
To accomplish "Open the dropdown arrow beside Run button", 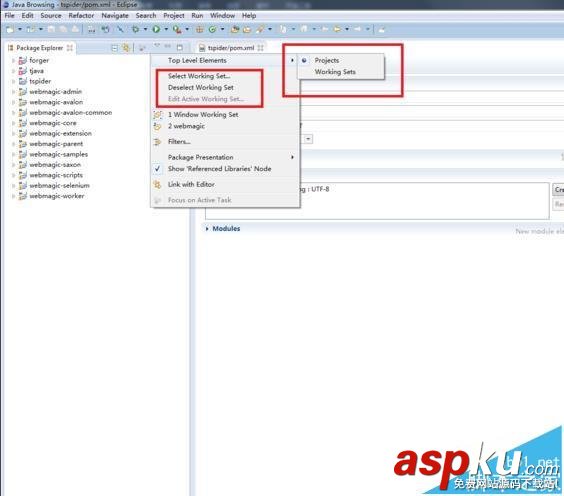I will 166,29.
